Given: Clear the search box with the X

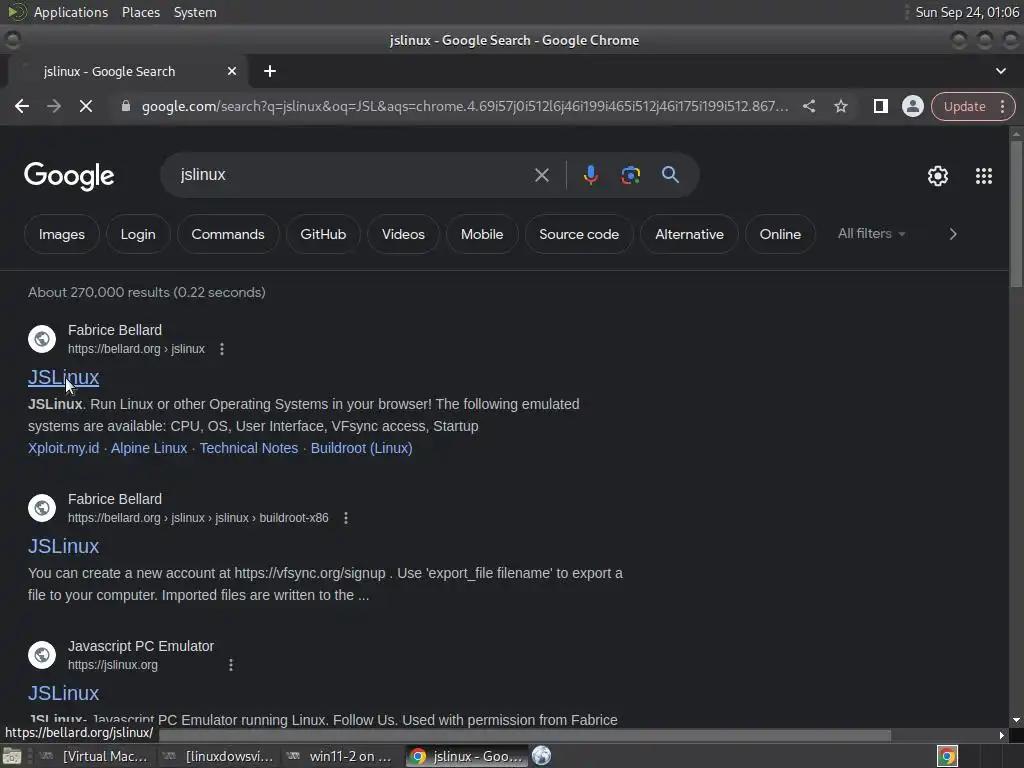Looking at the screenshot, I should coord(541,175).
